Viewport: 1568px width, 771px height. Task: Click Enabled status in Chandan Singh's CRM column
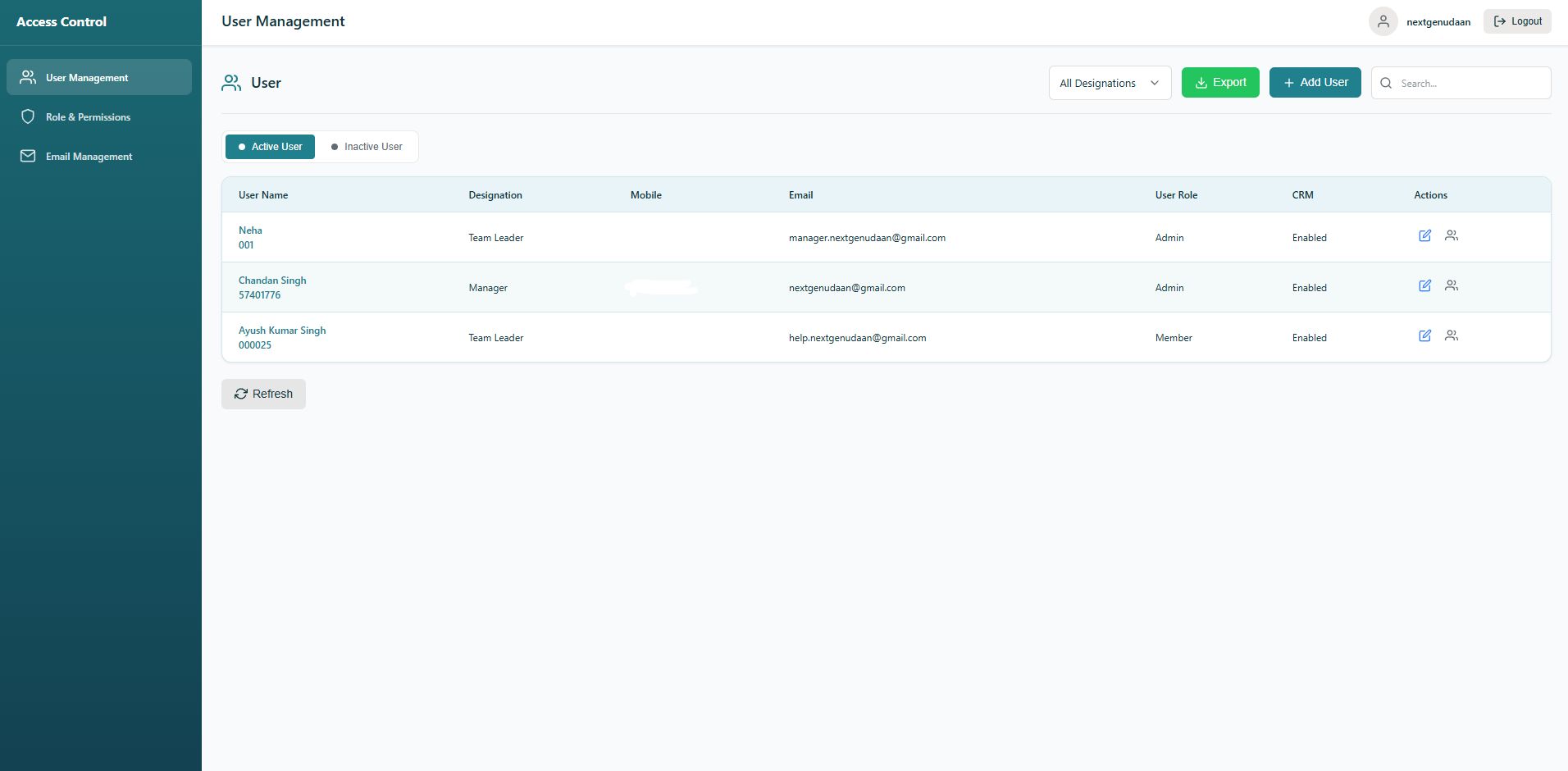[1309, 287]
